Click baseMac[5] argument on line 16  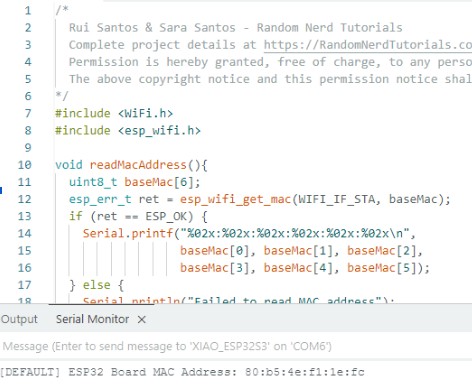(382, 268)
